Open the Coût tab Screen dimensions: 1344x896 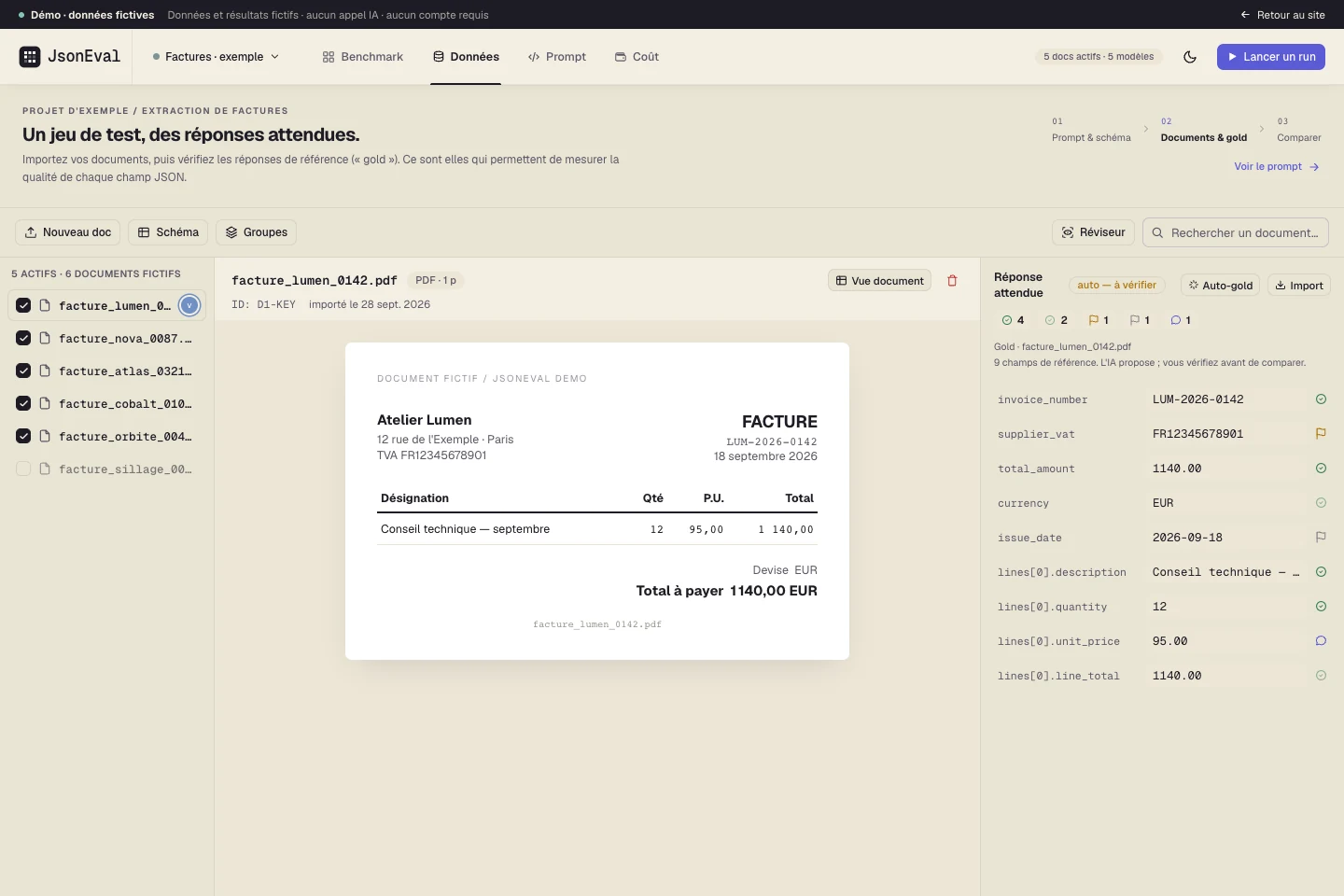637,57
